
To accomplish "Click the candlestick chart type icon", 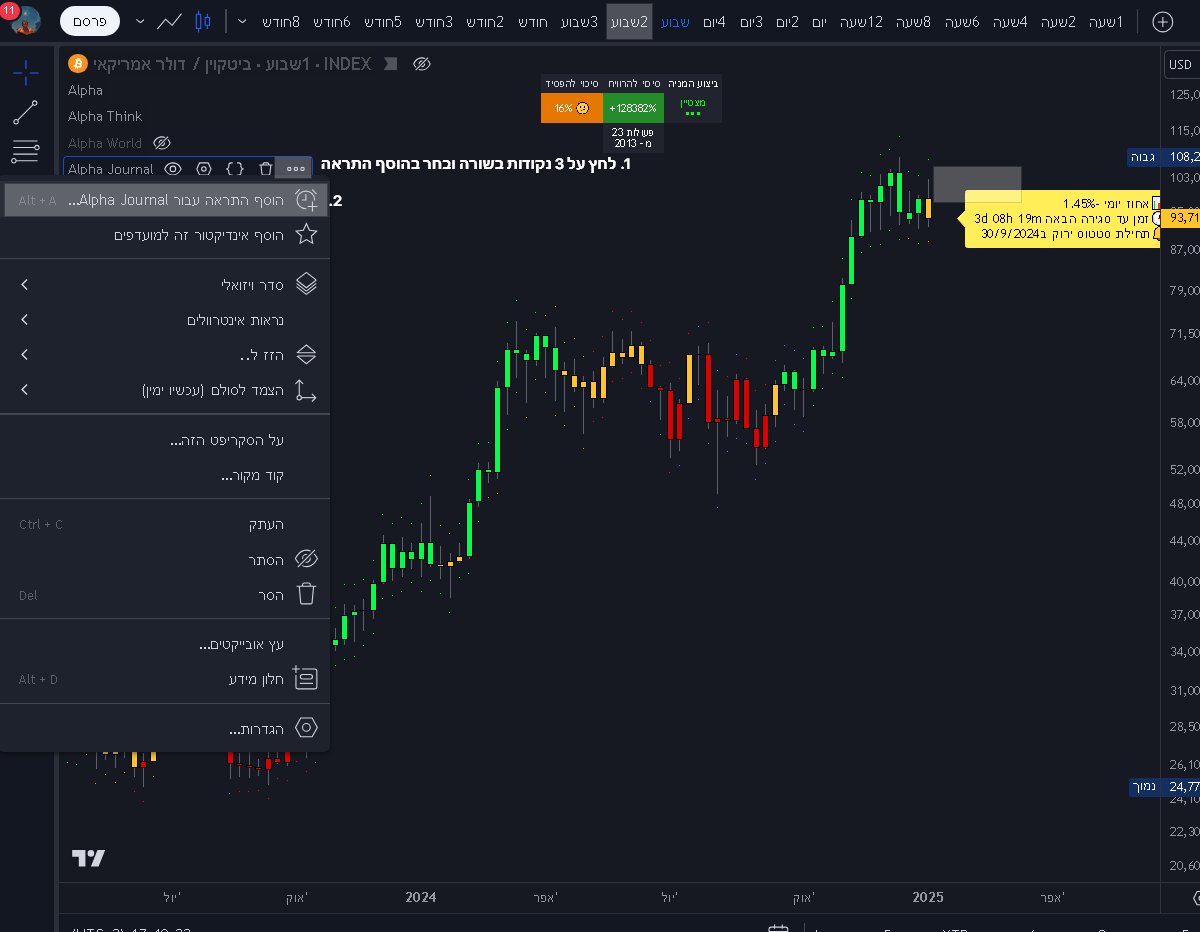I will [203, 21].
